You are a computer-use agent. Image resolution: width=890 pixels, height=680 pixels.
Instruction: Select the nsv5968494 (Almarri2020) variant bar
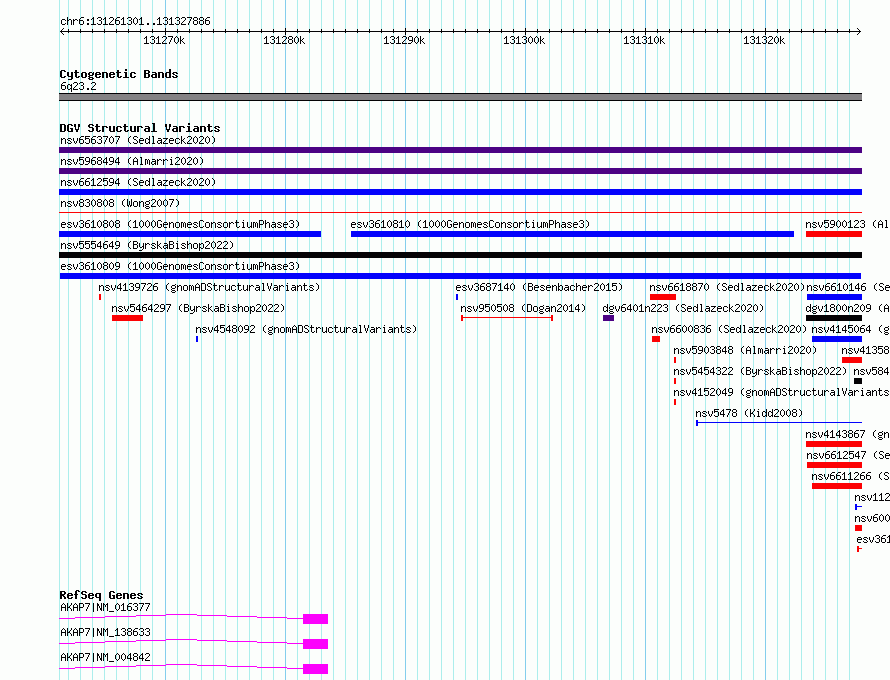(460, 171)
